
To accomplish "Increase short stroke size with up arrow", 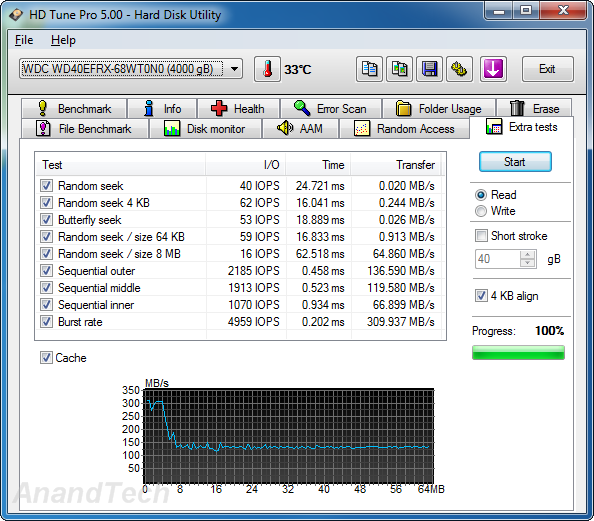I will tap(527, 255).
